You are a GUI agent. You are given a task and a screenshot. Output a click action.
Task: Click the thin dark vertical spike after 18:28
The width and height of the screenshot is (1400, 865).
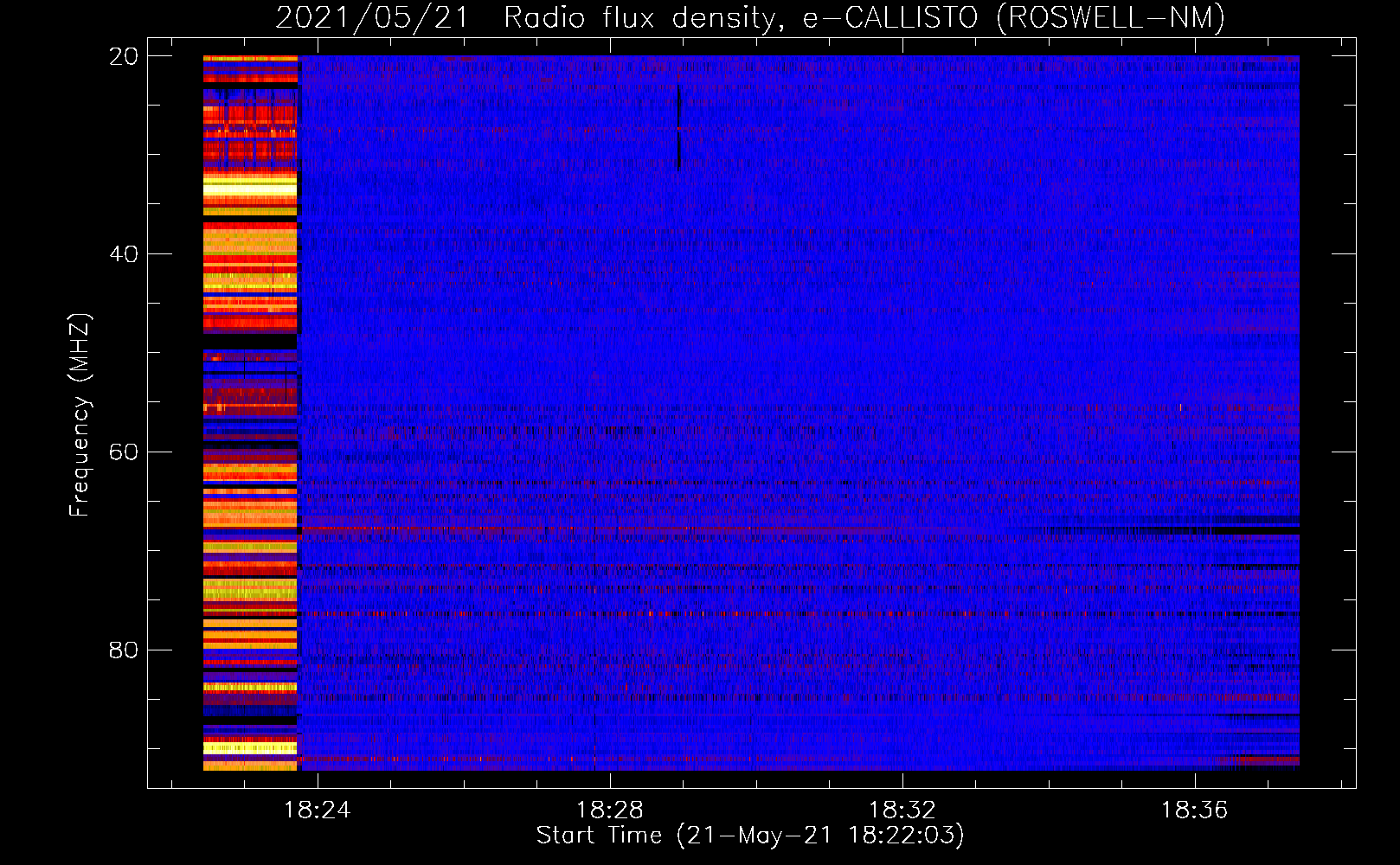(679, 127)
